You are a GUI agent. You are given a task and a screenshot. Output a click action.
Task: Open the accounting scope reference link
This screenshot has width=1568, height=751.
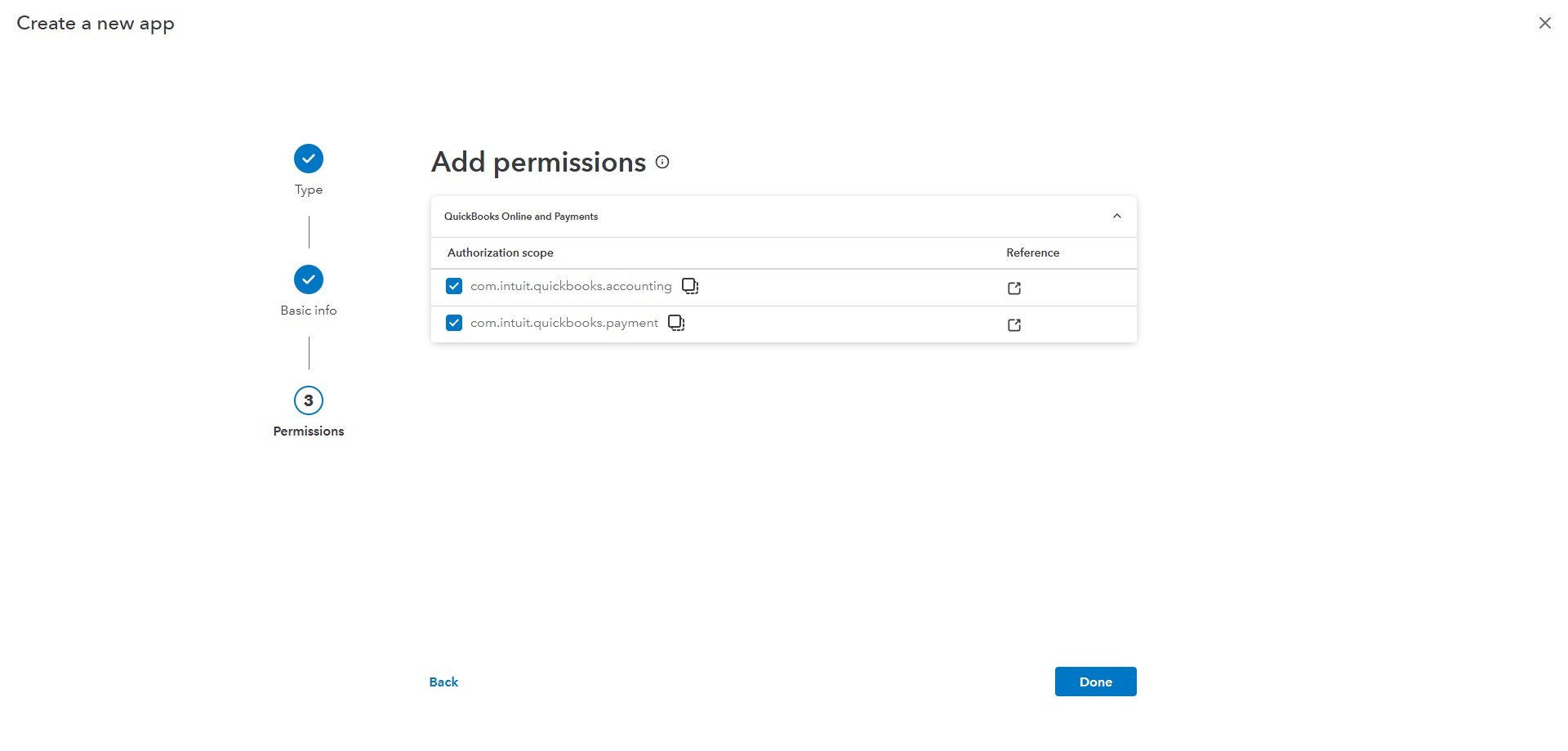1014,288
